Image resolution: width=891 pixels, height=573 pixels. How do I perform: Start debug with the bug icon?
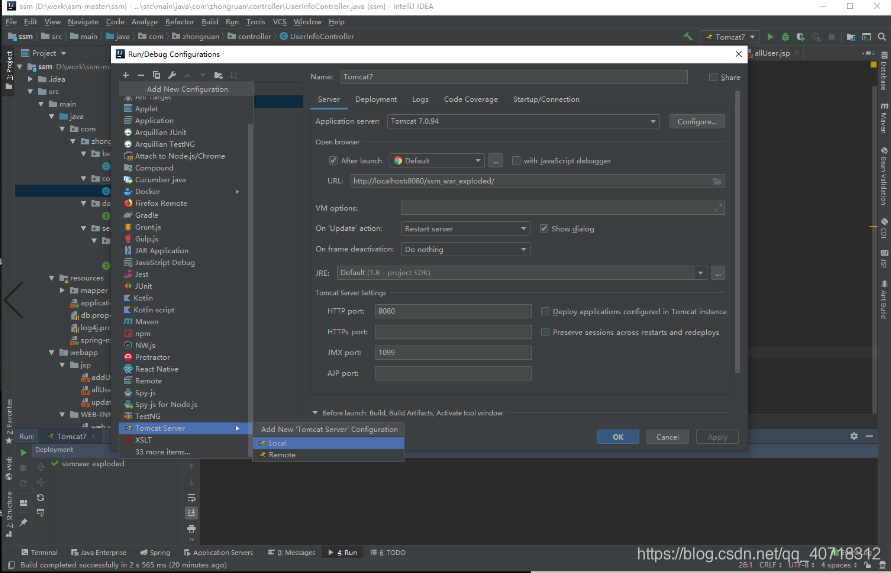coord(785,36)
